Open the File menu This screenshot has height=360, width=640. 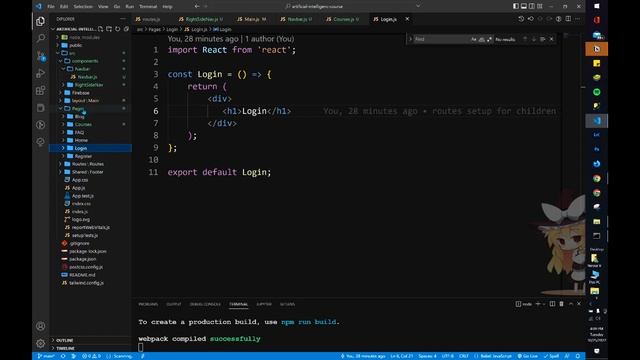coord(51,6)
